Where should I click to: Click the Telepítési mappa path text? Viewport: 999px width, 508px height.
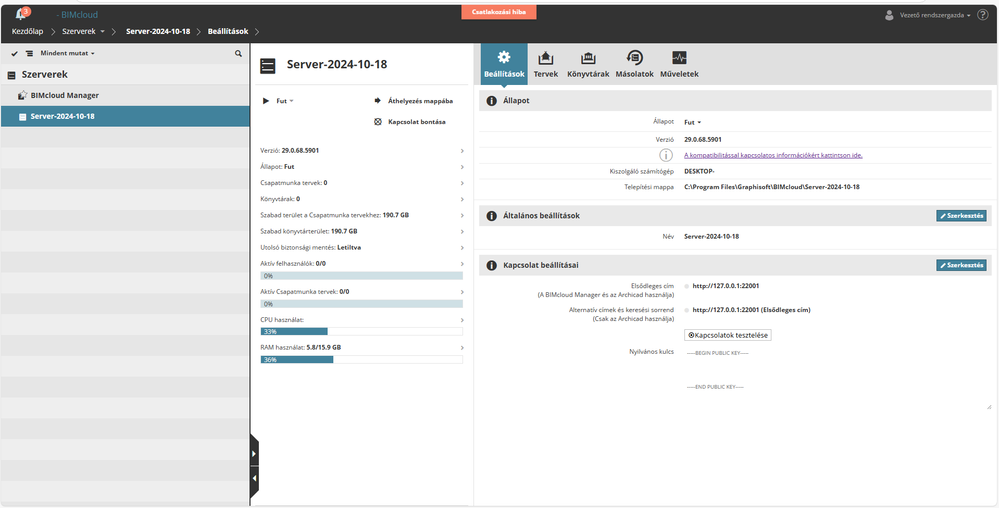coord(772,187)
